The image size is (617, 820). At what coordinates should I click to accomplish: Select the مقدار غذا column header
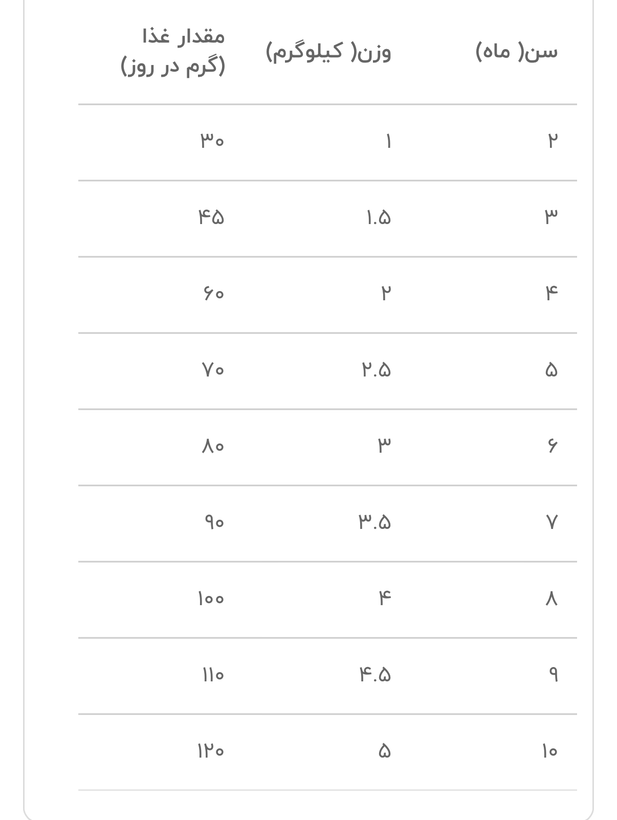coord(173,51)
